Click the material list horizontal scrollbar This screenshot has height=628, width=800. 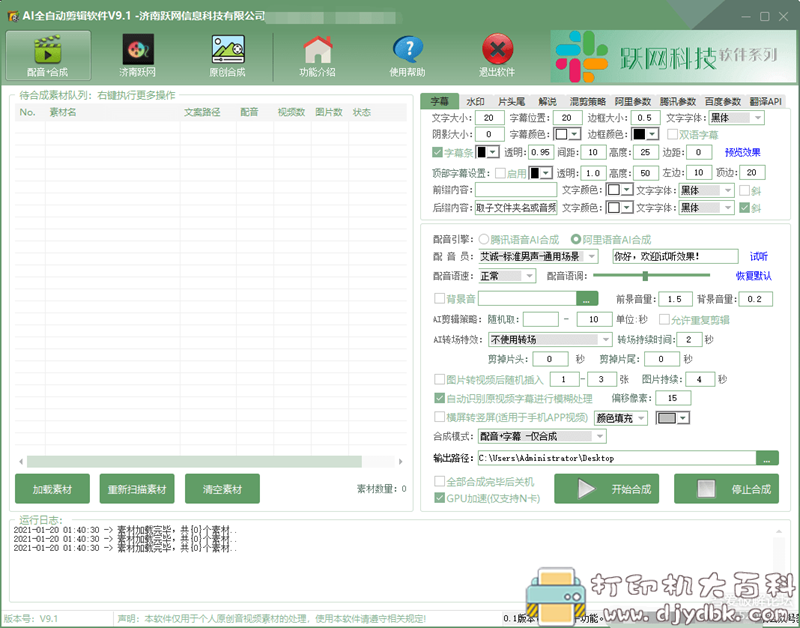pyautogui.click(x=194, y=462)
